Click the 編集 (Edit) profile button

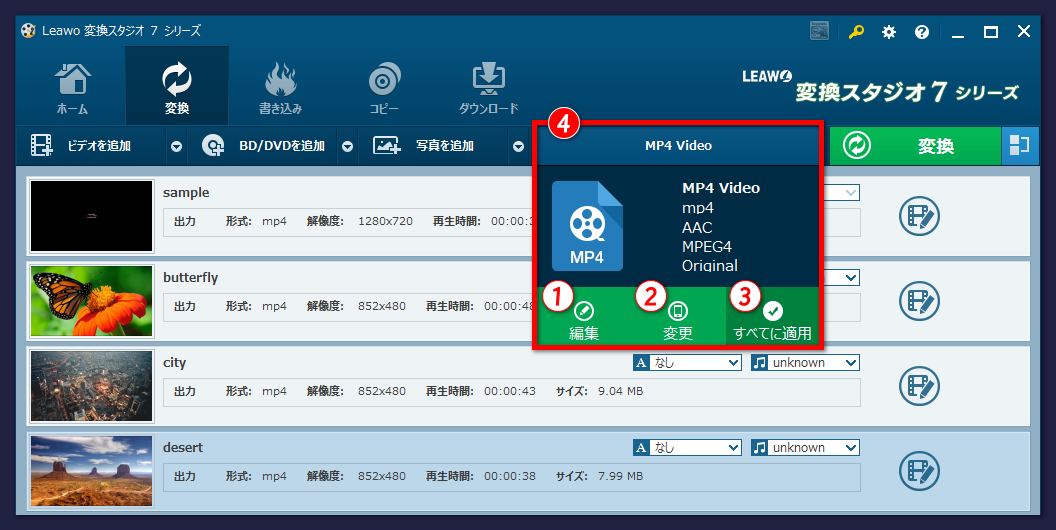pos(584,318)
